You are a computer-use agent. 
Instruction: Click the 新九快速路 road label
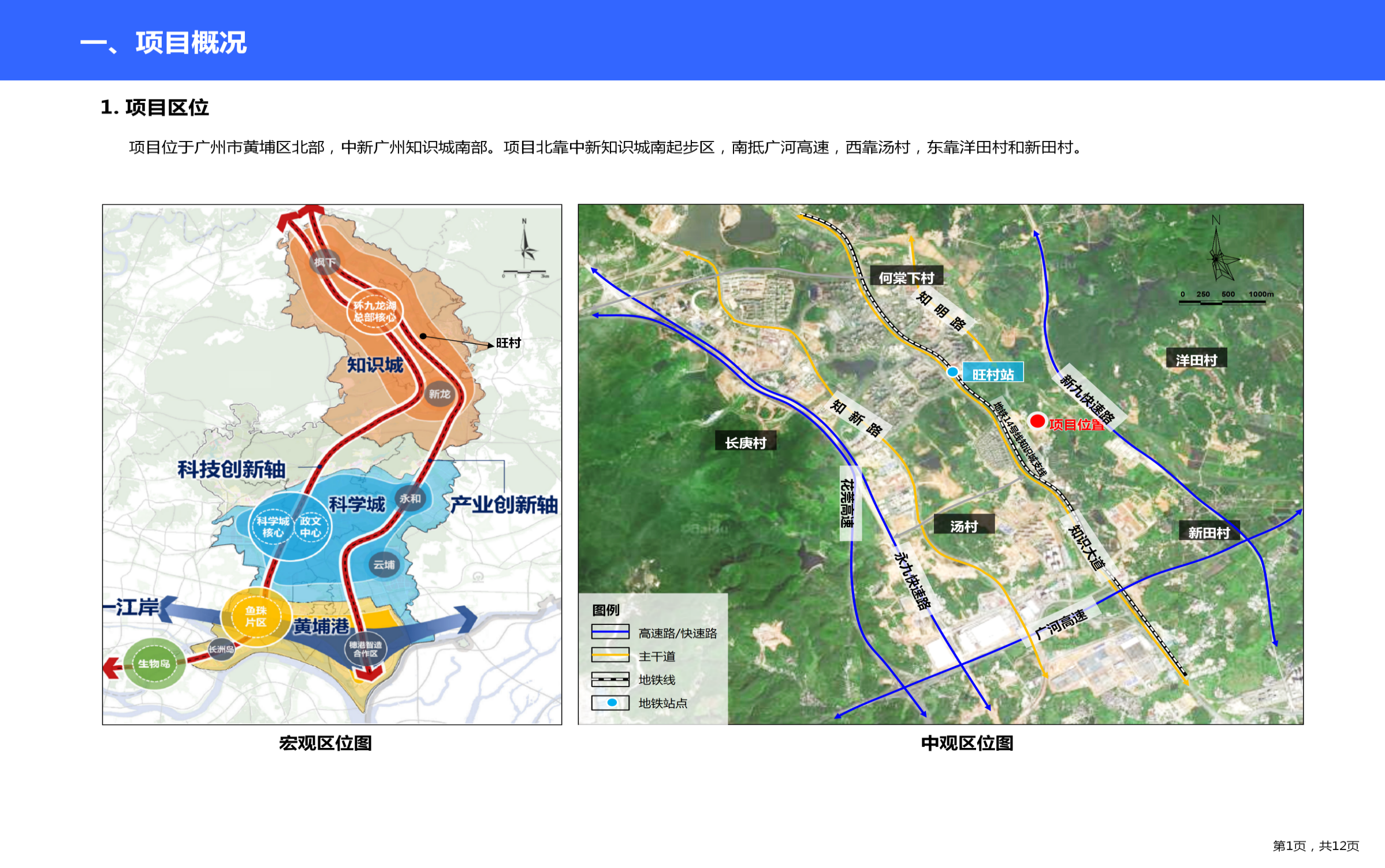click(x=1086, y=398)
